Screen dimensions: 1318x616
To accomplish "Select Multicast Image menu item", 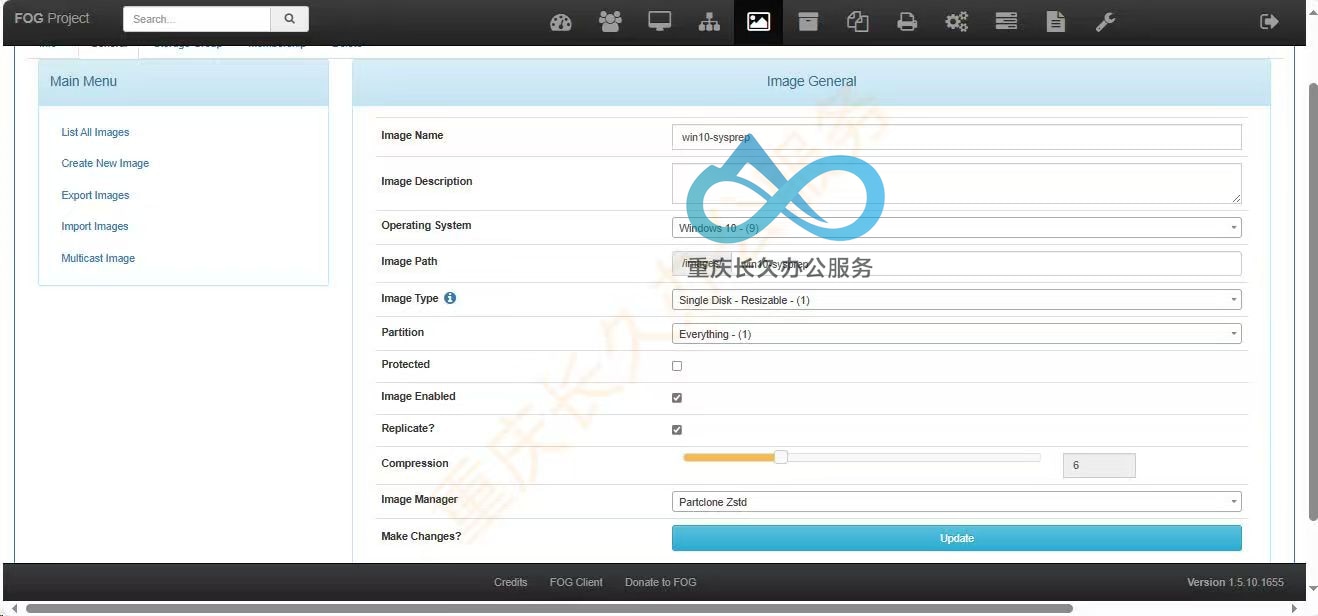I will 98,258.
